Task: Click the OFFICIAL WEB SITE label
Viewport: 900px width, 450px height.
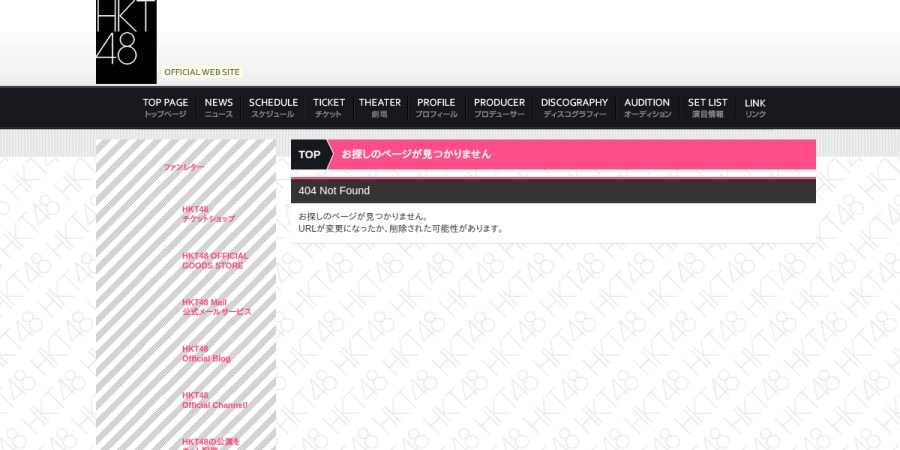Action: coord(201,72)
